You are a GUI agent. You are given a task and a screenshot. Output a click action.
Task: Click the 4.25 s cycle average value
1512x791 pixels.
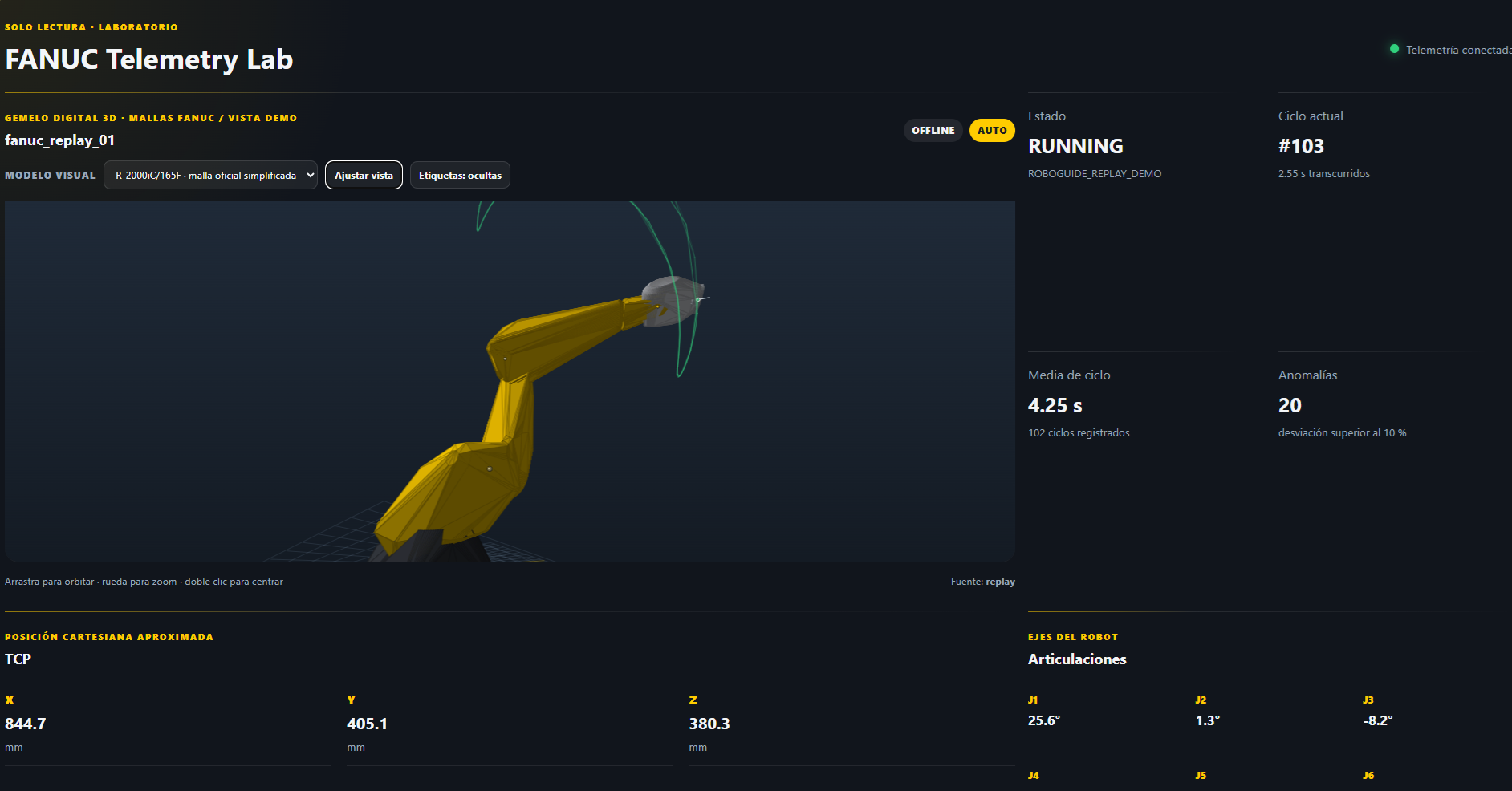[x=1055, y=405]
